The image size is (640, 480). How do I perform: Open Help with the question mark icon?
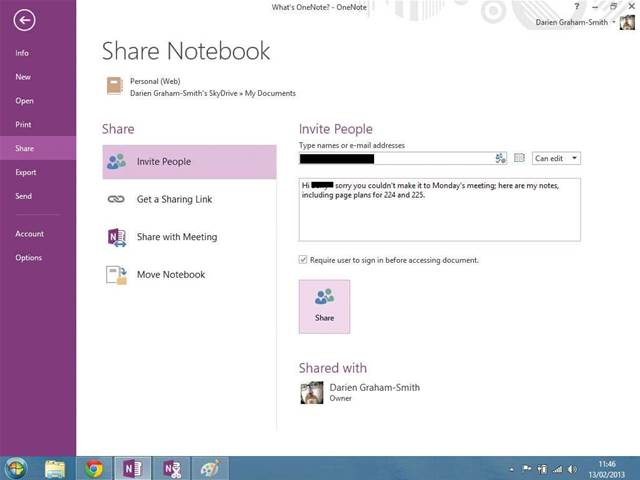[x=577, y=7]
